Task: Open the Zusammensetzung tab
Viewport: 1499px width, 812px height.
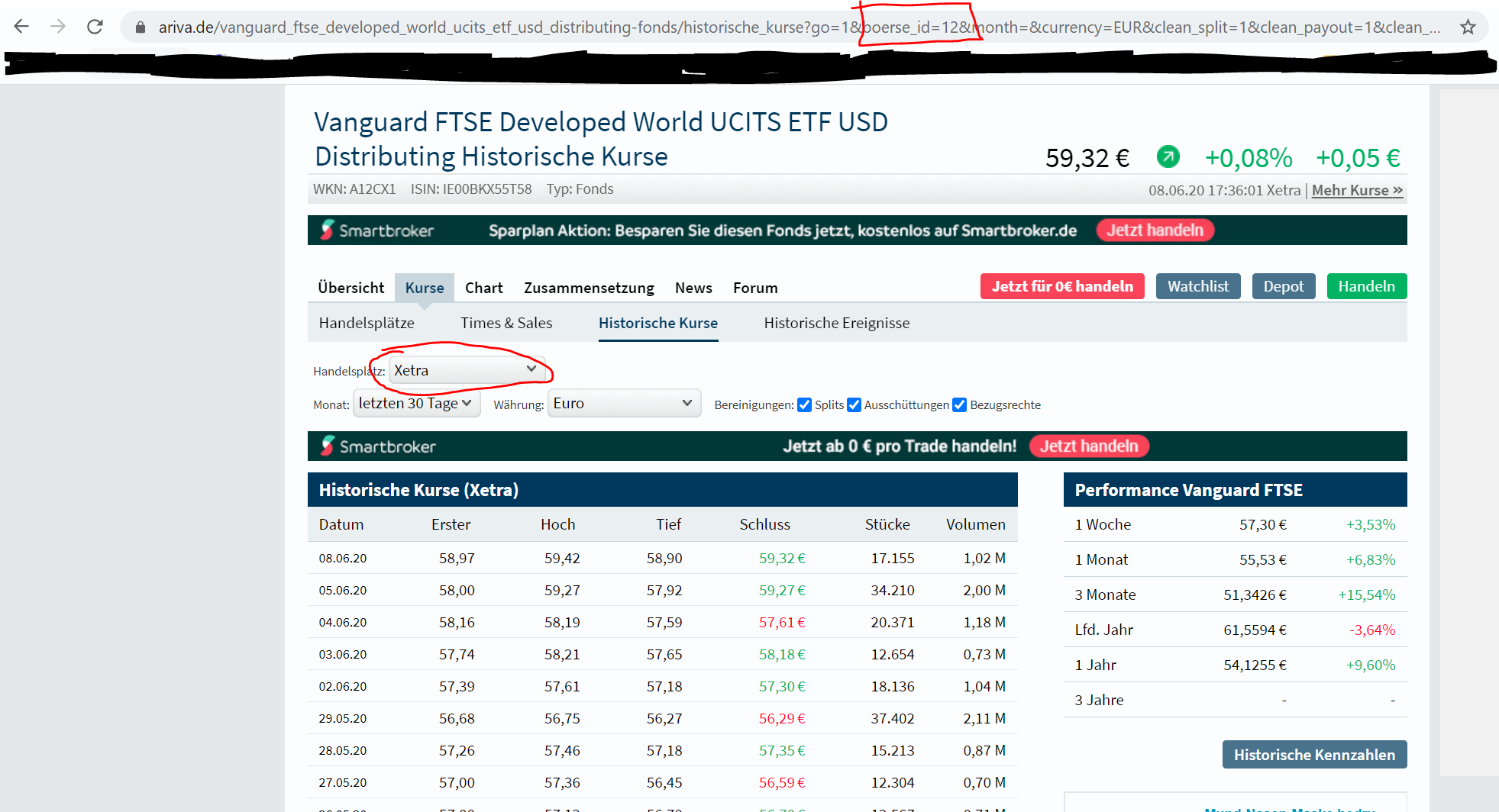Action: point(589,288)
